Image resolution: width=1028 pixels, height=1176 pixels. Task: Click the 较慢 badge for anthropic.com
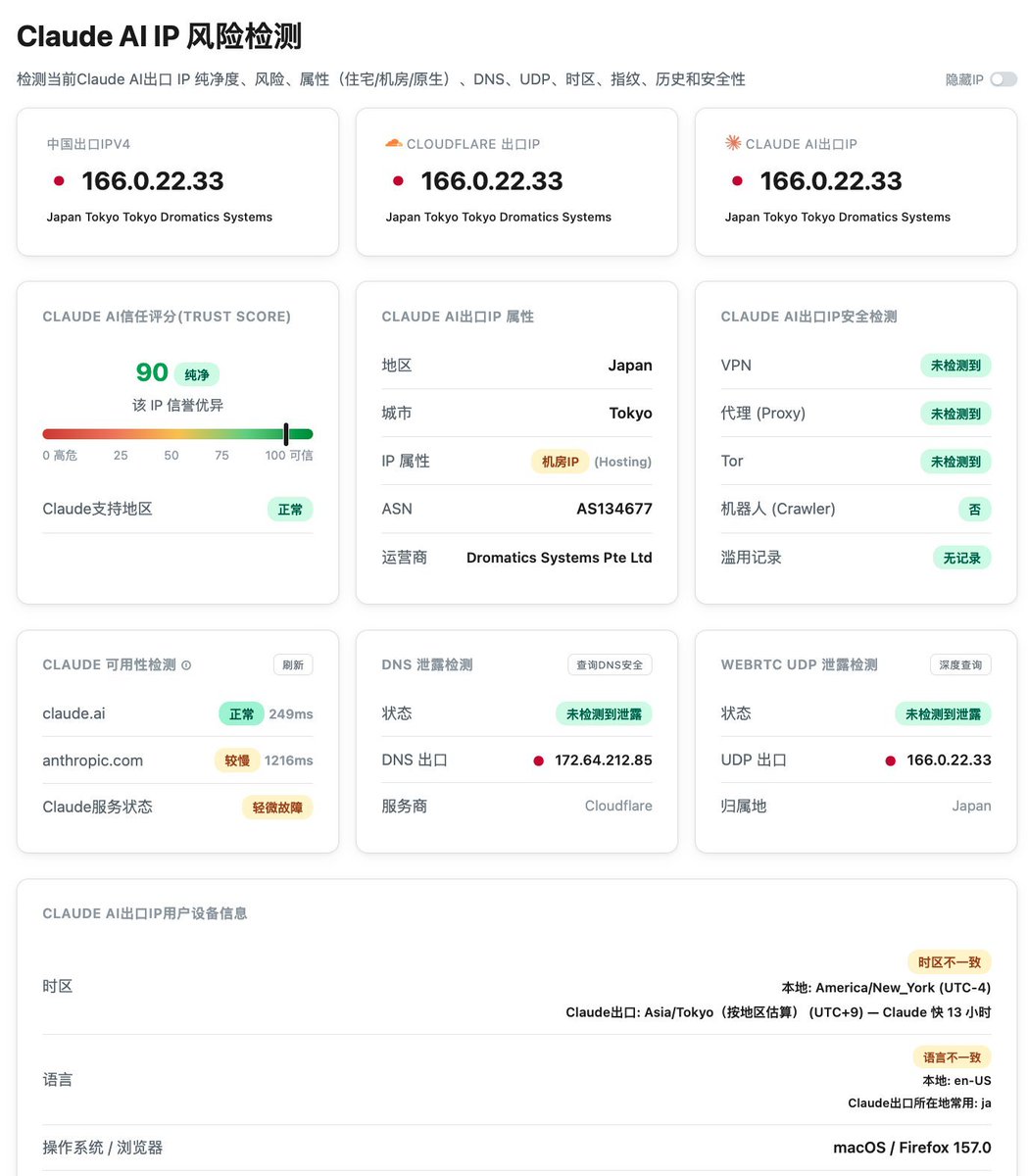point(237,760)
